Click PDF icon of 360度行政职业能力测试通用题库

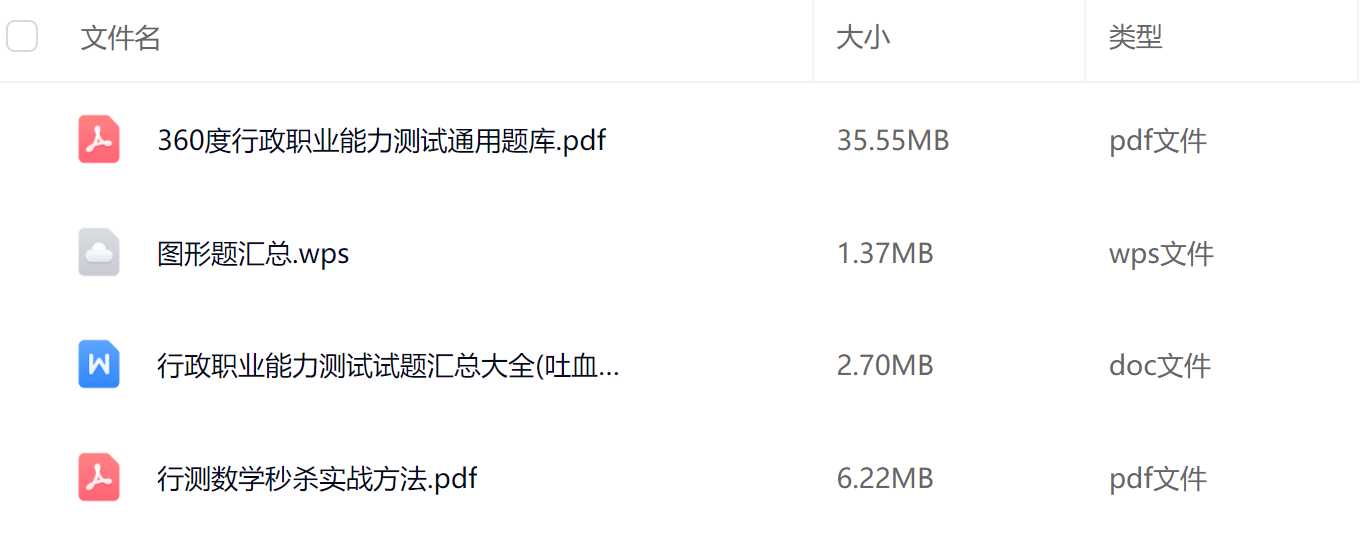(x=99, y=140)
